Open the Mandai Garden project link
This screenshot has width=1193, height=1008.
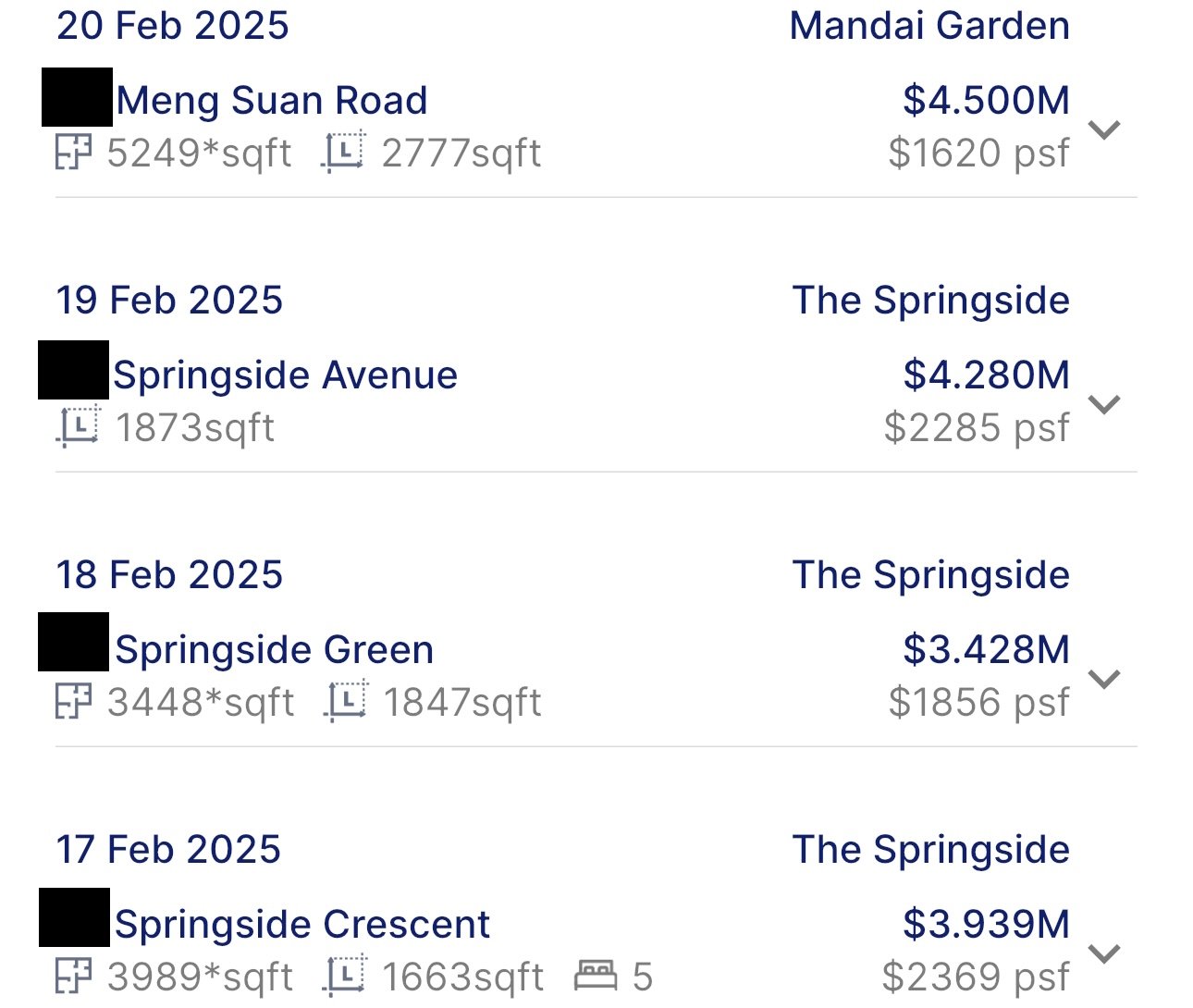click(x=929, y=26)
